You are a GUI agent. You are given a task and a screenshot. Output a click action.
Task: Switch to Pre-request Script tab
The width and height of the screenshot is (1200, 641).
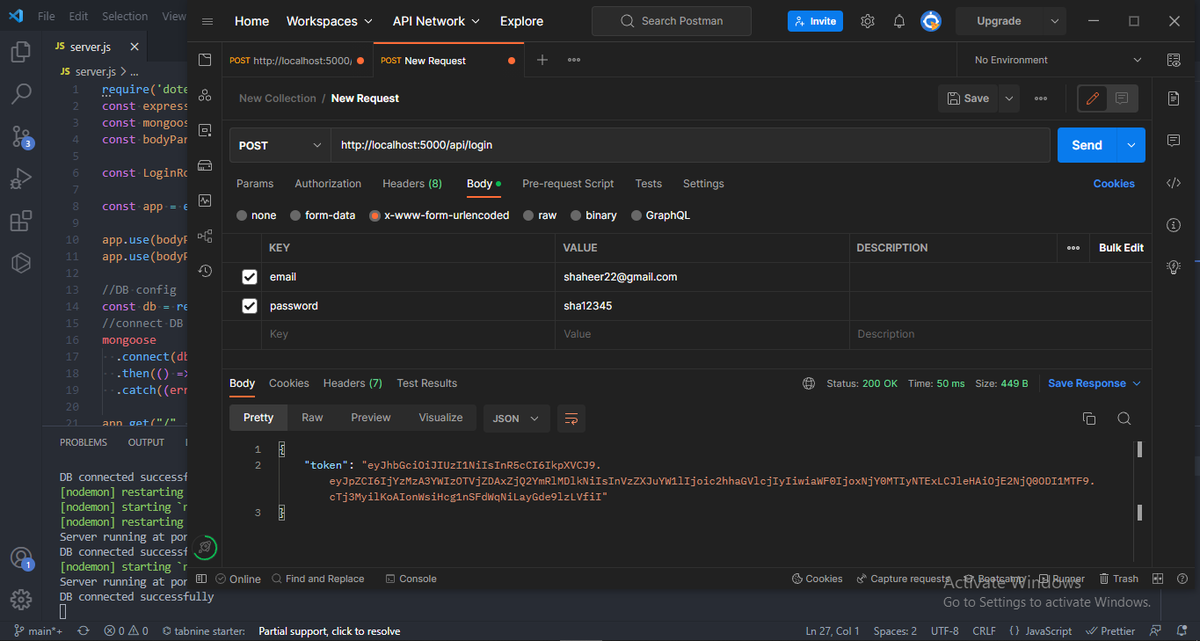(568, 184)
